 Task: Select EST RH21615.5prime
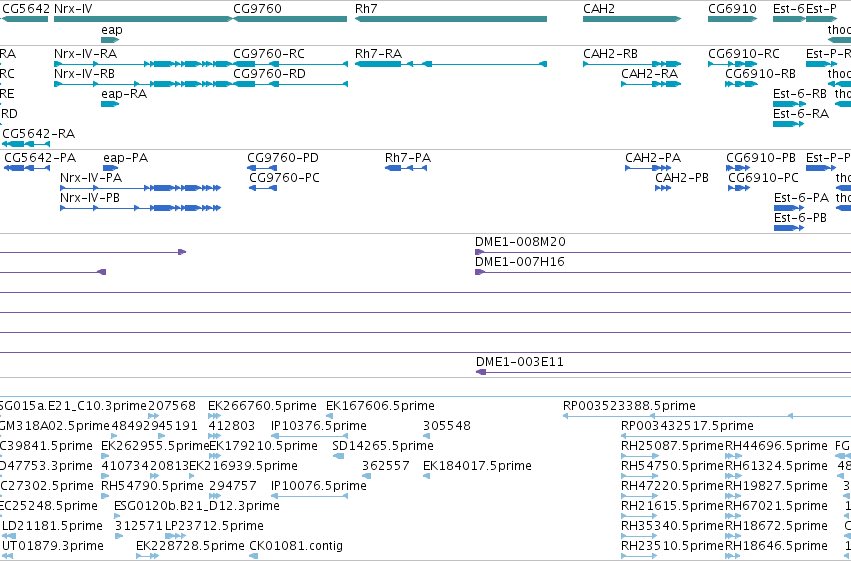(x=639, y=516)
